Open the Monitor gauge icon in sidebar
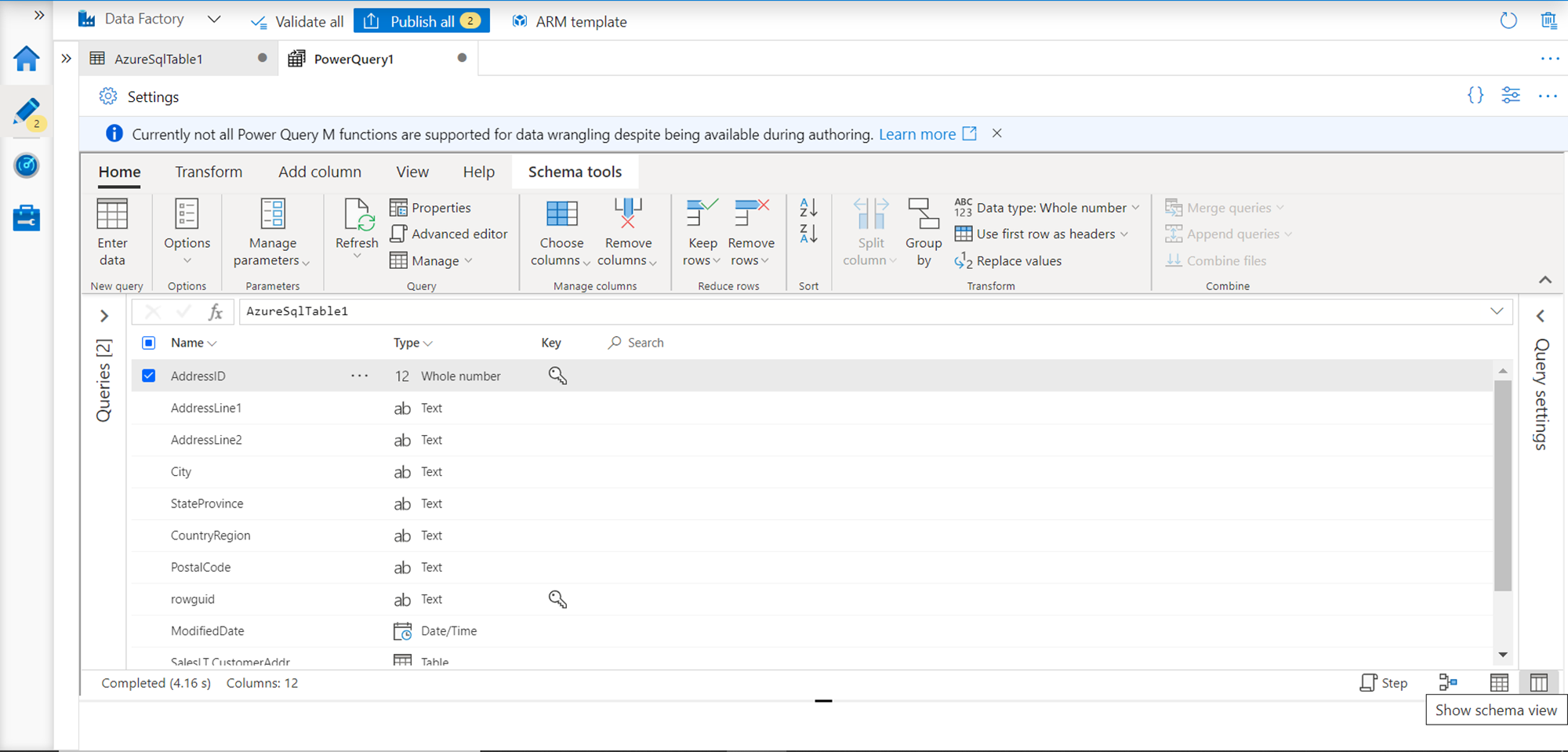Viewport: 1568px width, 752px height. (26, 165)
